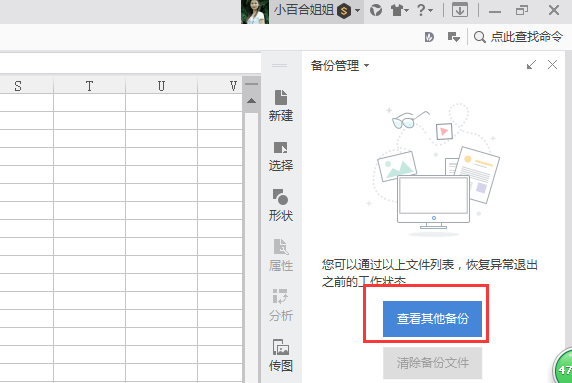Click the 传图 image transfer icon
The image size is (572, 383).
281,355
